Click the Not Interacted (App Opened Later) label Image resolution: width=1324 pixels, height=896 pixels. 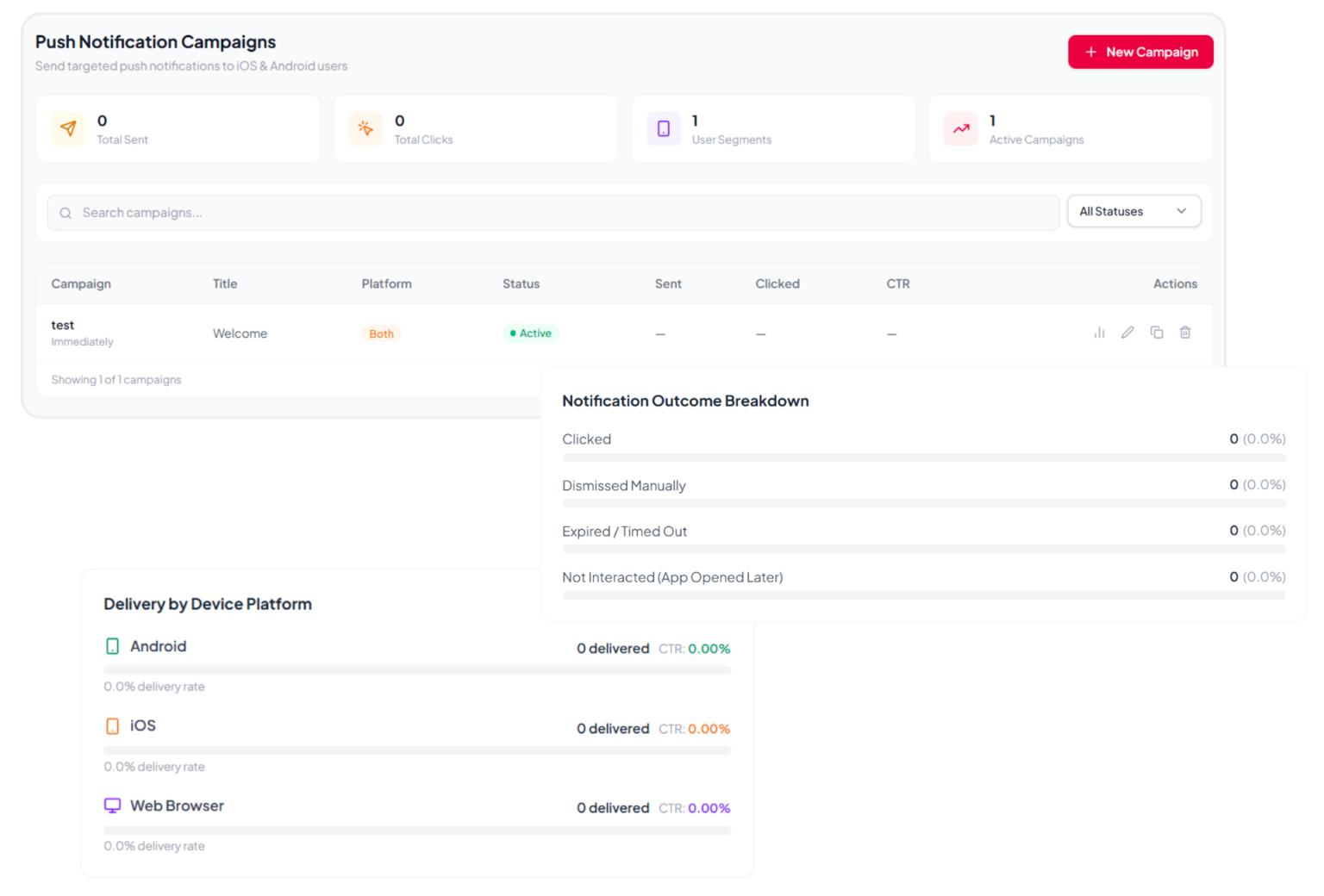tap(672, 577)
